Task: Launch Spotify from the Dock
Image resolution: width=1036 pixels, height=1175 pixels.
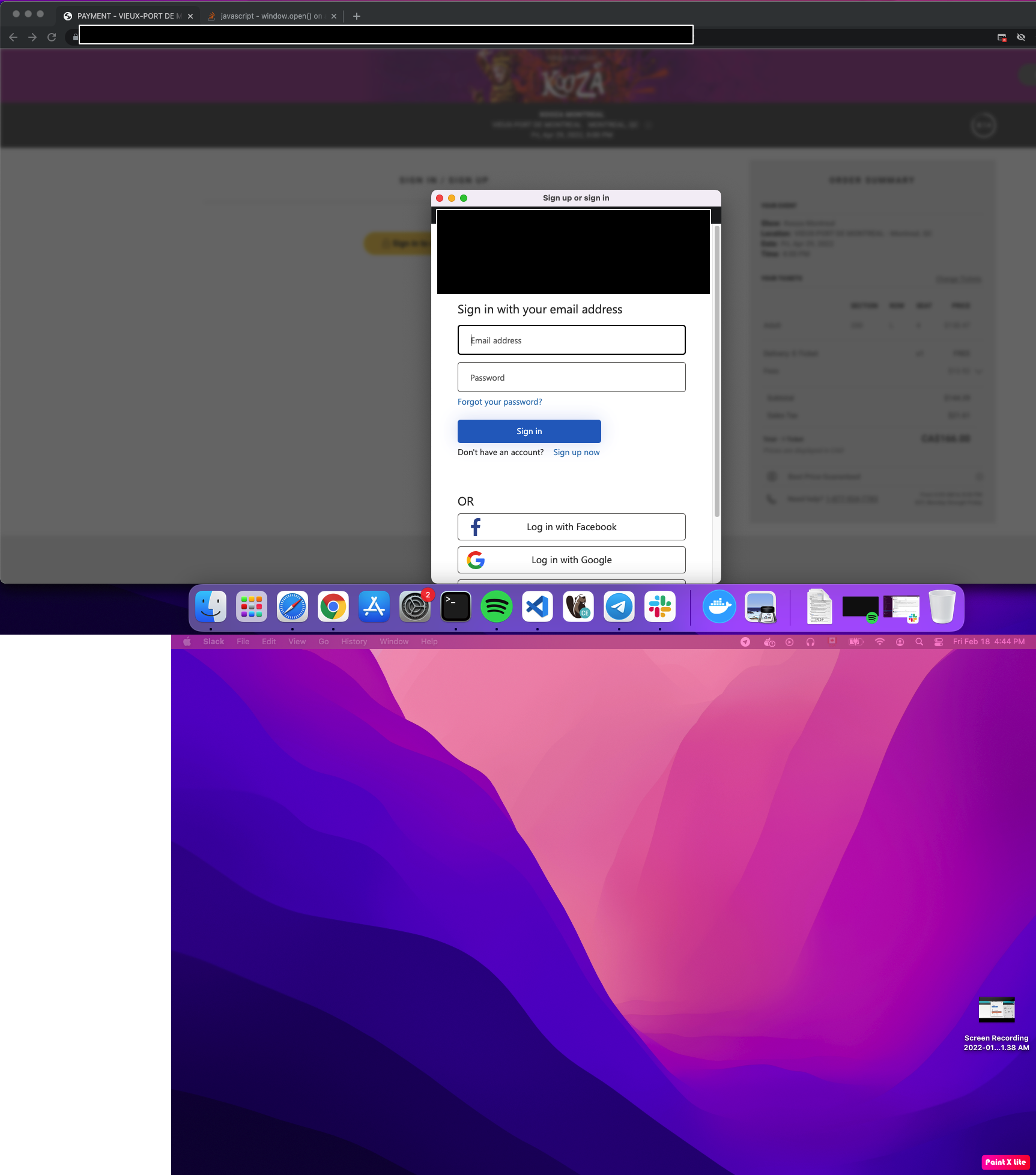Action: (x=497, y=607)
